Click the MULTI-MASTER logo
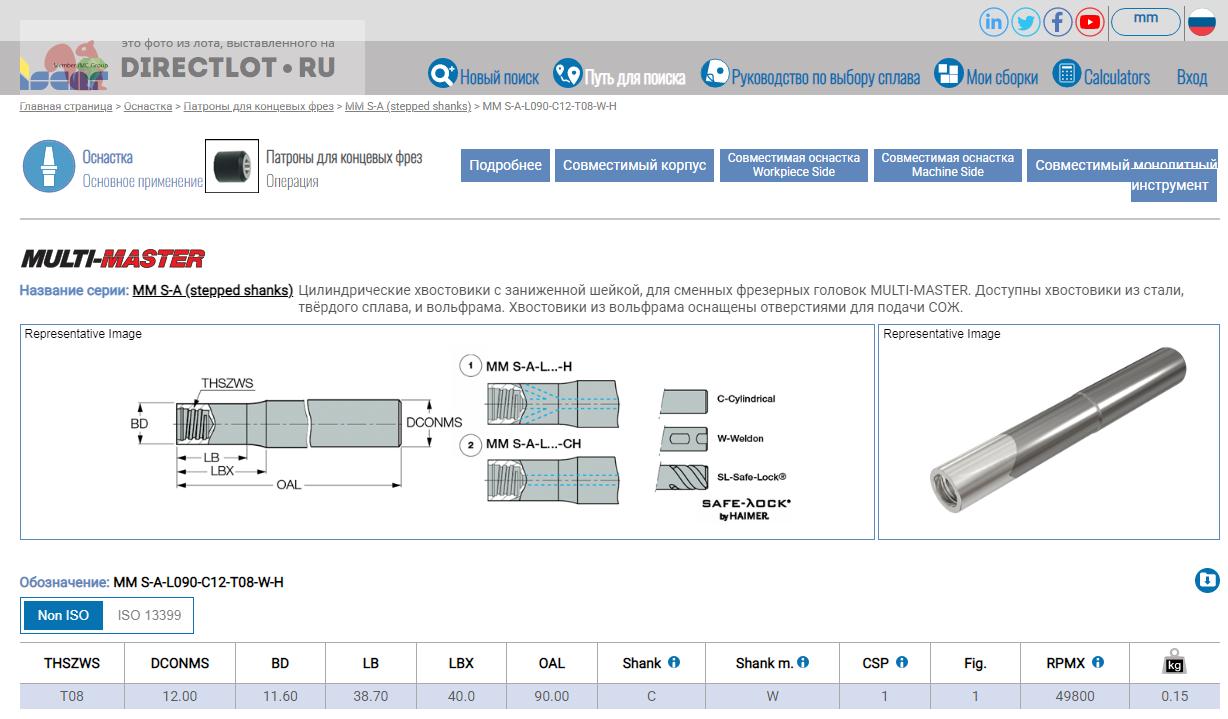The width and height of the screenshot is (1228, 719). click(x=113, y=259)
